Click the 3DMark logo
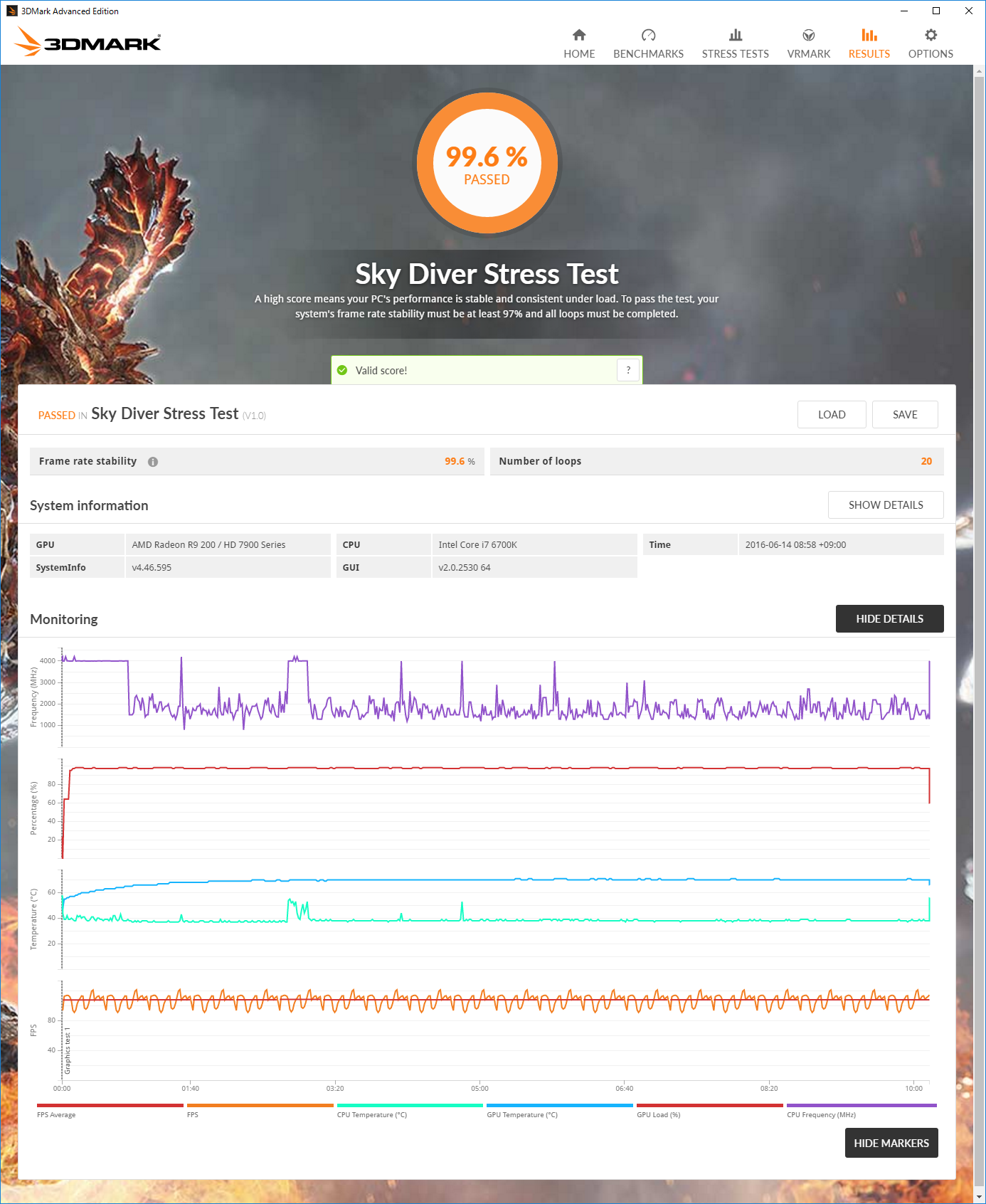Screen dimensions: 986x1204 [88, 42]
